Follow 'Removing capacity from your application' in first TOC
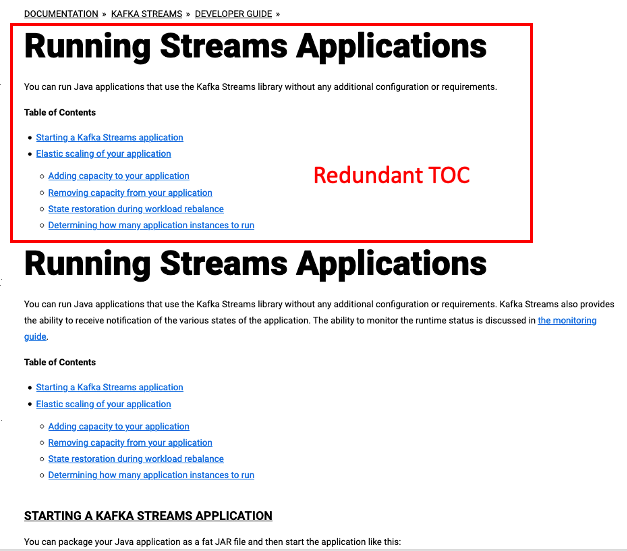Viewport: 627px width, 551px height. click(130, 193)
